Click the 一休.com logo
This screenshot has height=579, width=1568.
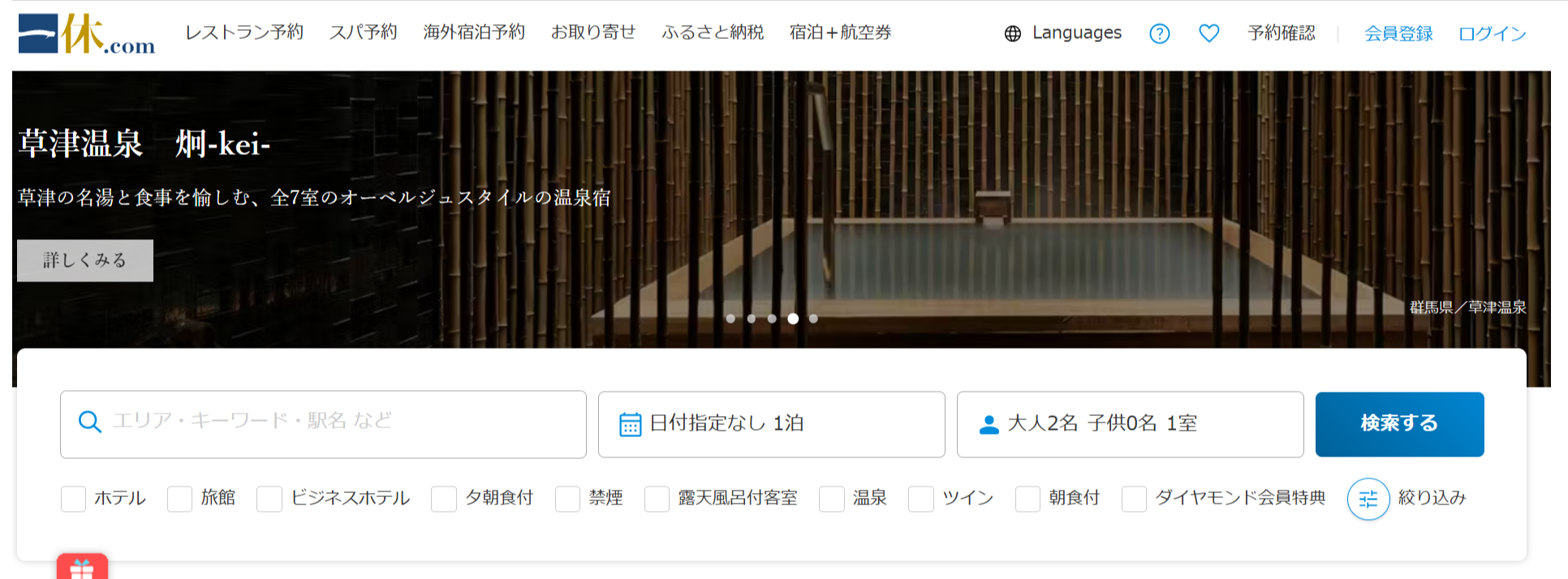click(x=87, y=34)
